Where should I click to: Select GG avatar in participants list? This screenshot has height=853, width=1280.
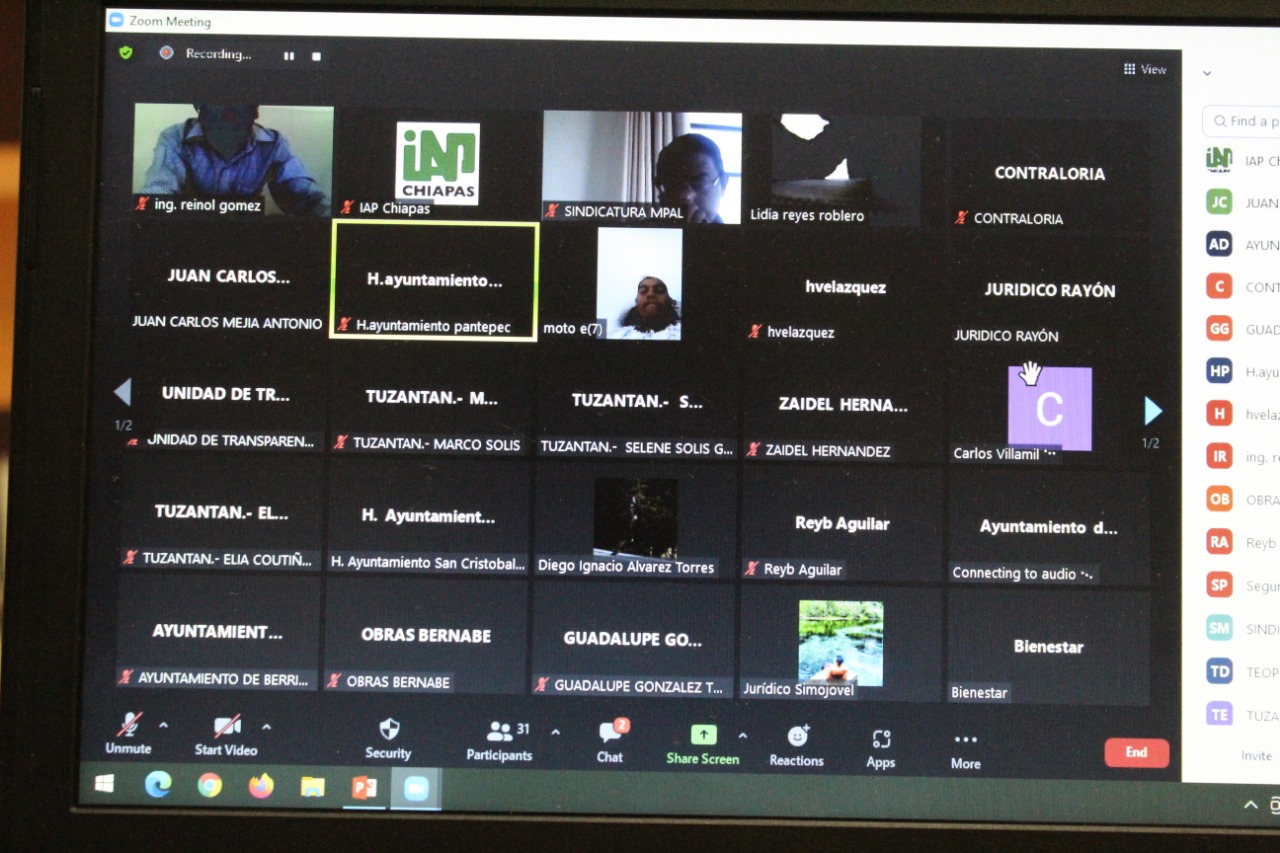coord(1218,329)
